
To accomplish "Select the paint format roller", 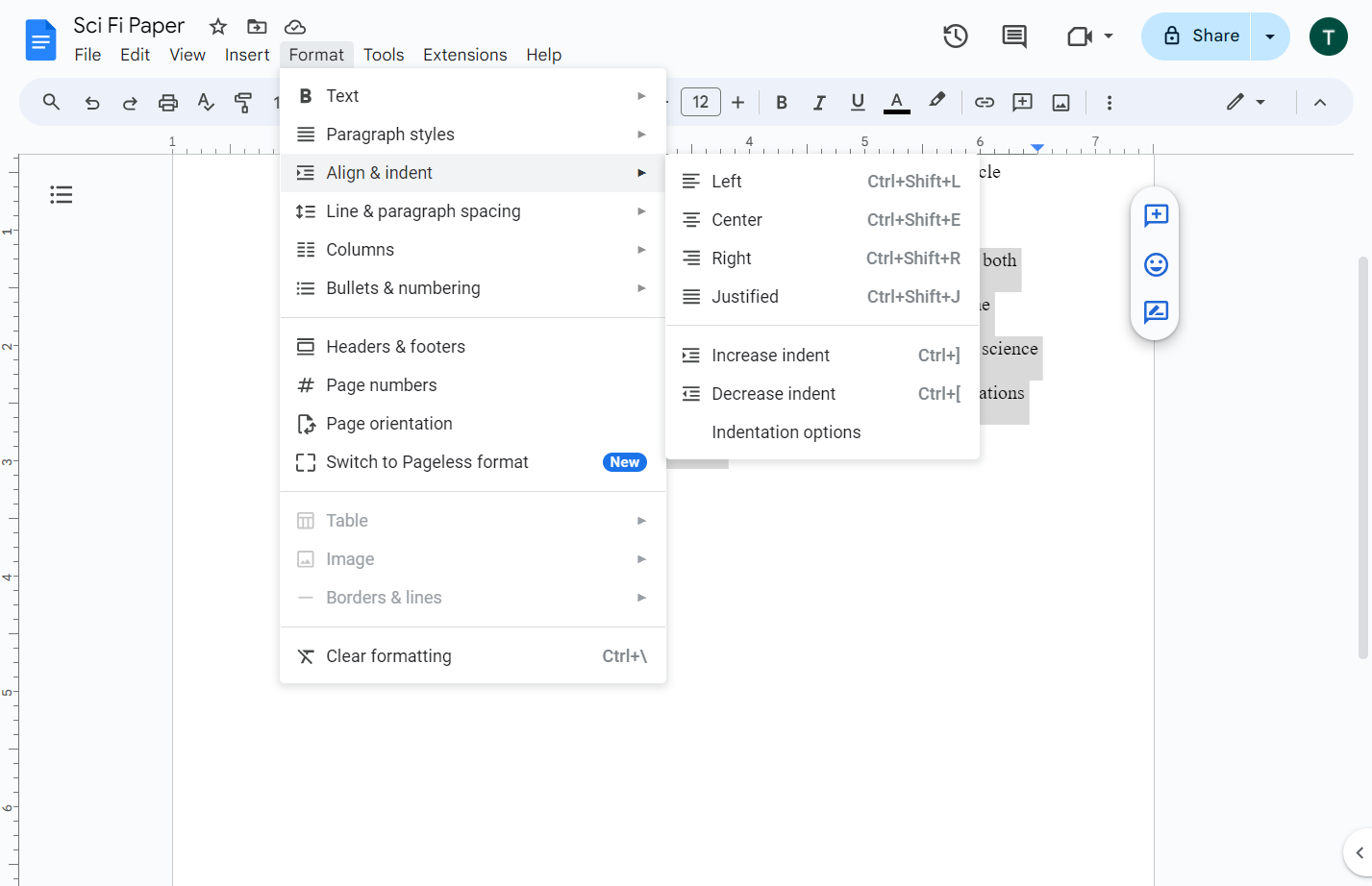I will pos(243,103).
